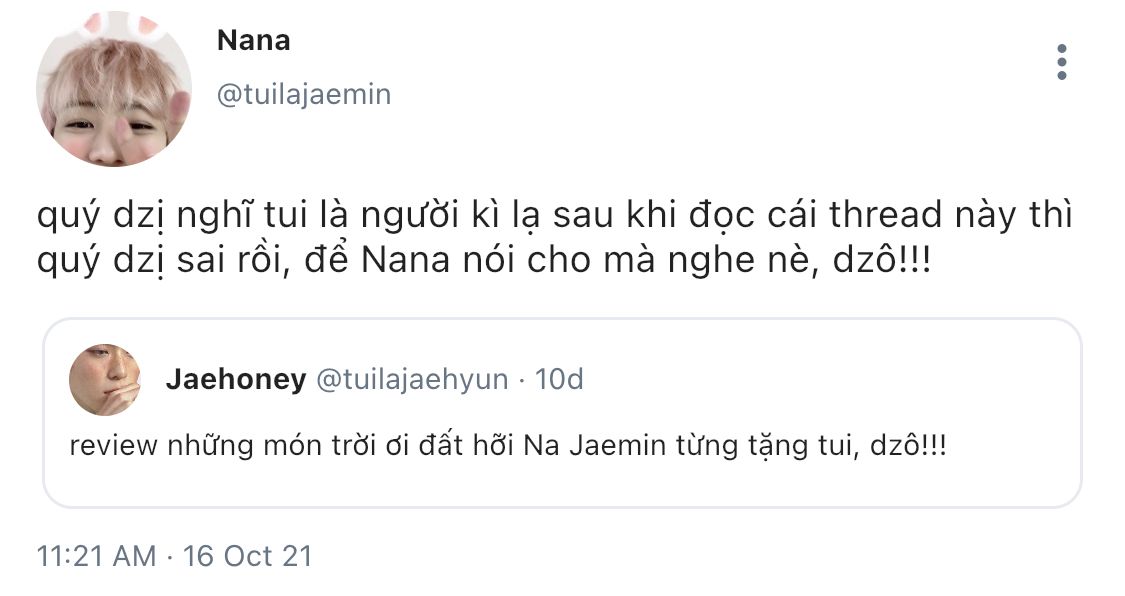This screenshot has height=596, width=1125.
Task: Visit the @tuilajaemin handle profile
Action: (x=304, y=95)
